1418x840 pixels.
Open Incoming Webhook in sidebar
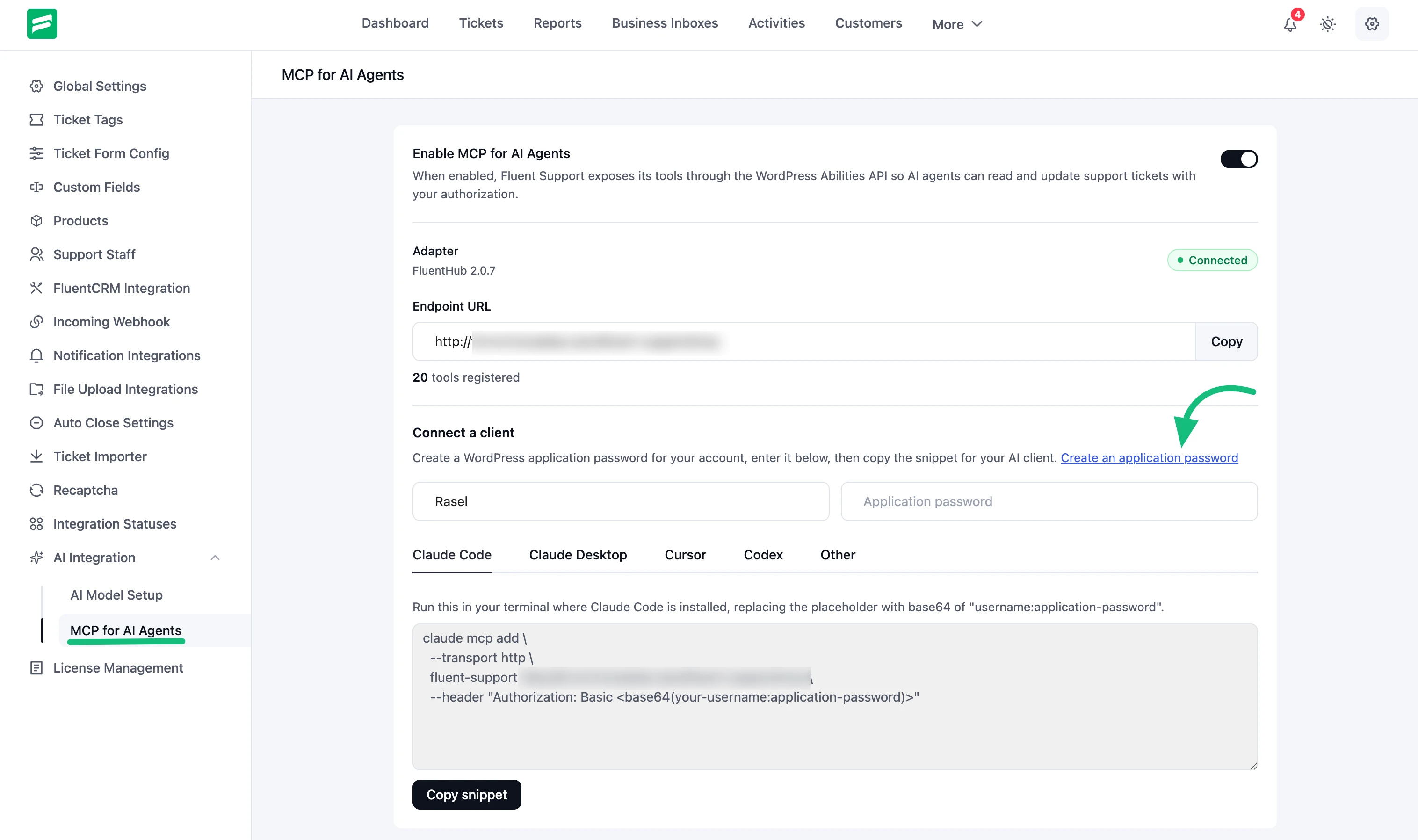111,321
